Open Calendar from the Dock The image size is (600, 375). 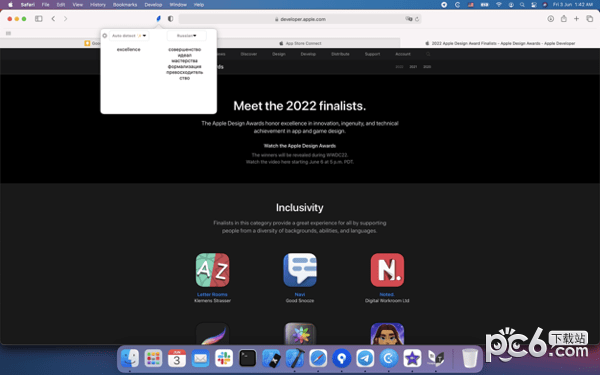pyautogui.click(x=177, y=359)
